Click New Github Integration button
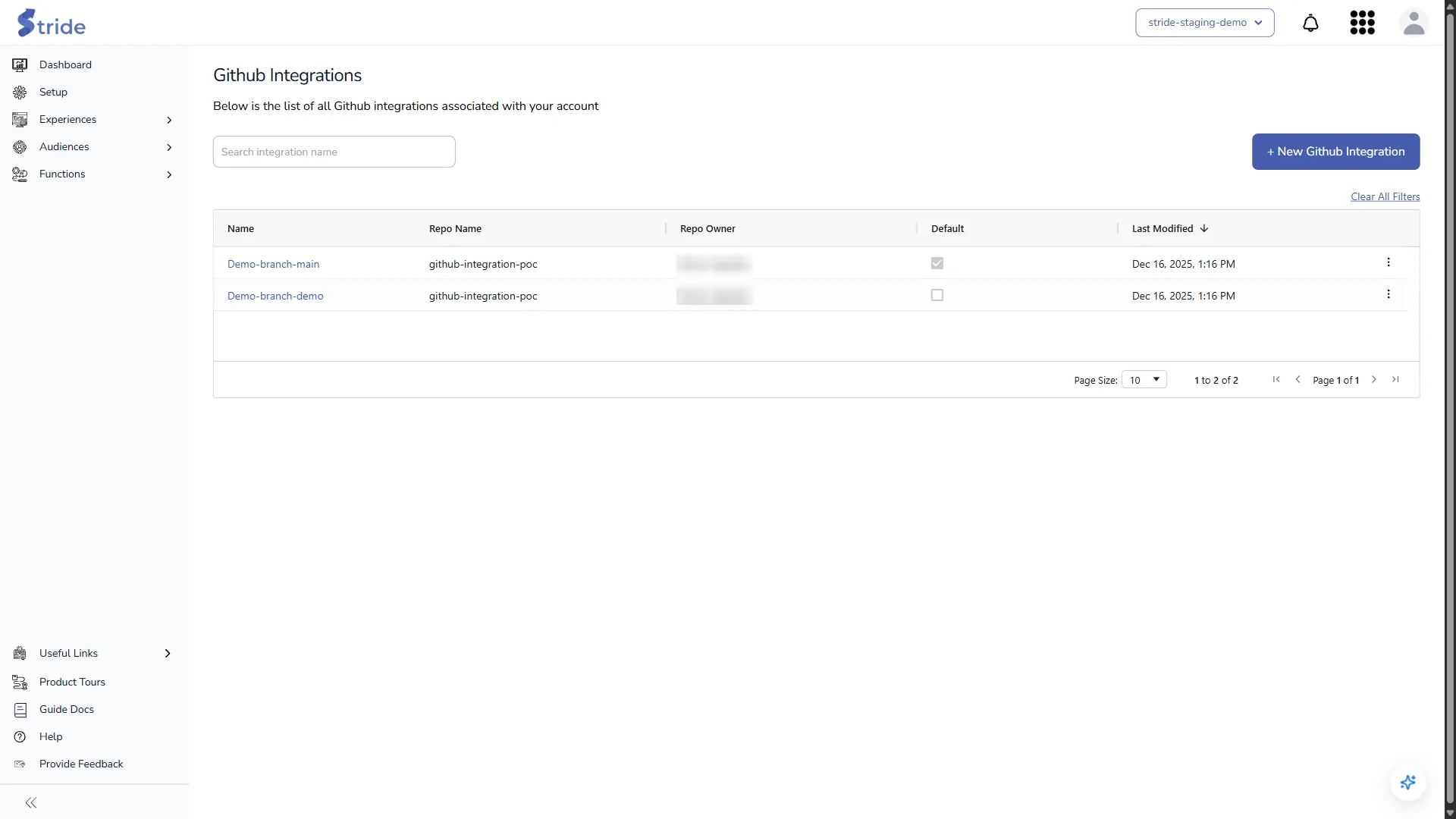 (x=1335, y=152)
